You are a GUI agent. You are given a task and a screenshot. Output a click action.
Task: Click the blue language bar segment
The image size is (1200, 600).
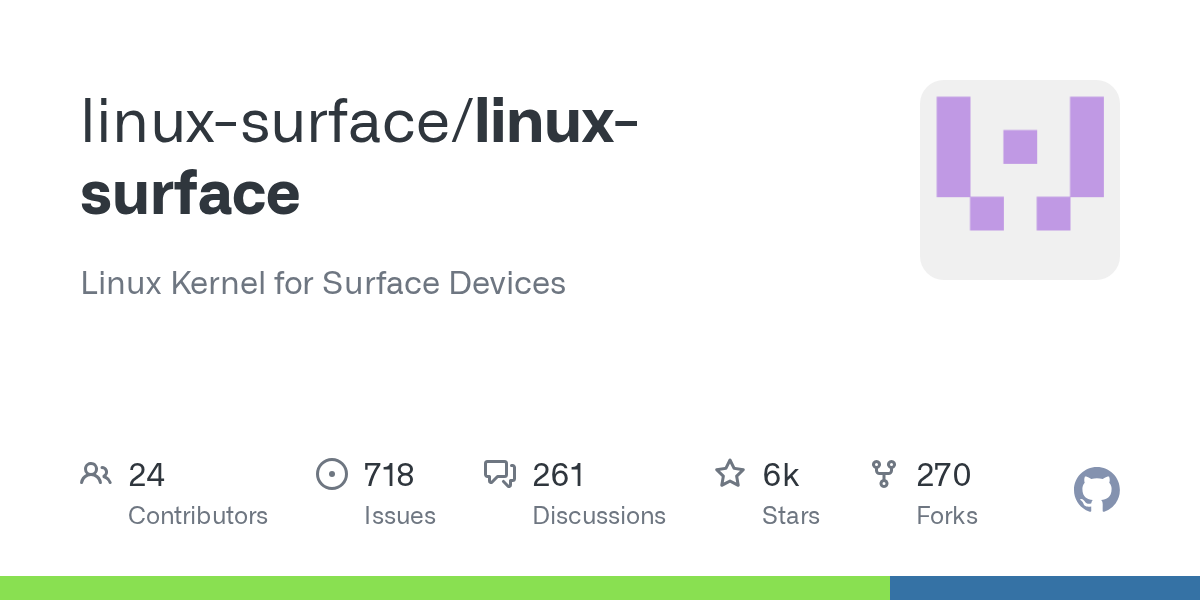1044,588
